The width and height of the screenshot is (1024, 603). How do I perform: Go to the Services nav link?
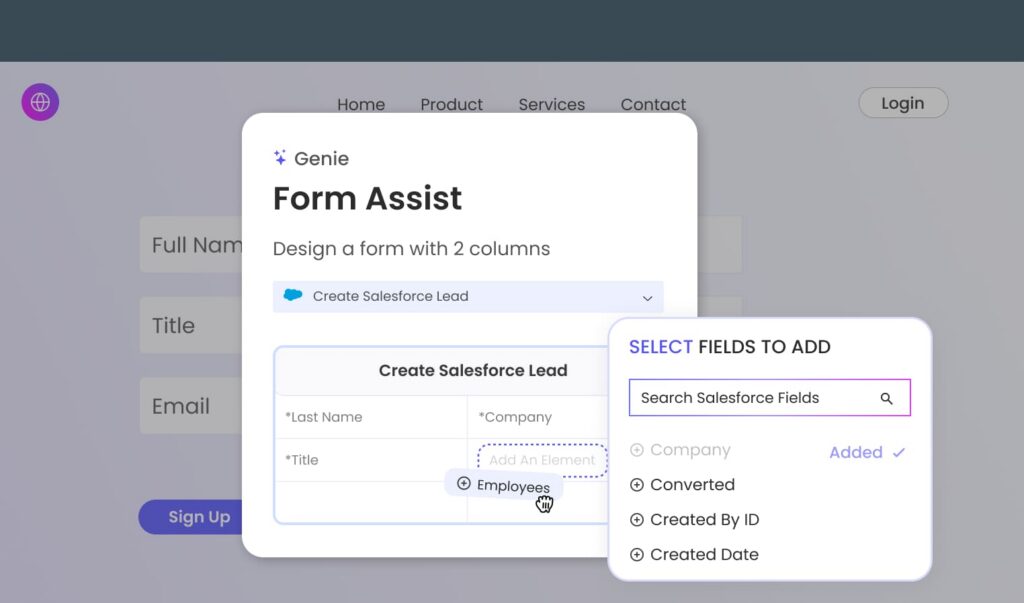coord(551,105)
